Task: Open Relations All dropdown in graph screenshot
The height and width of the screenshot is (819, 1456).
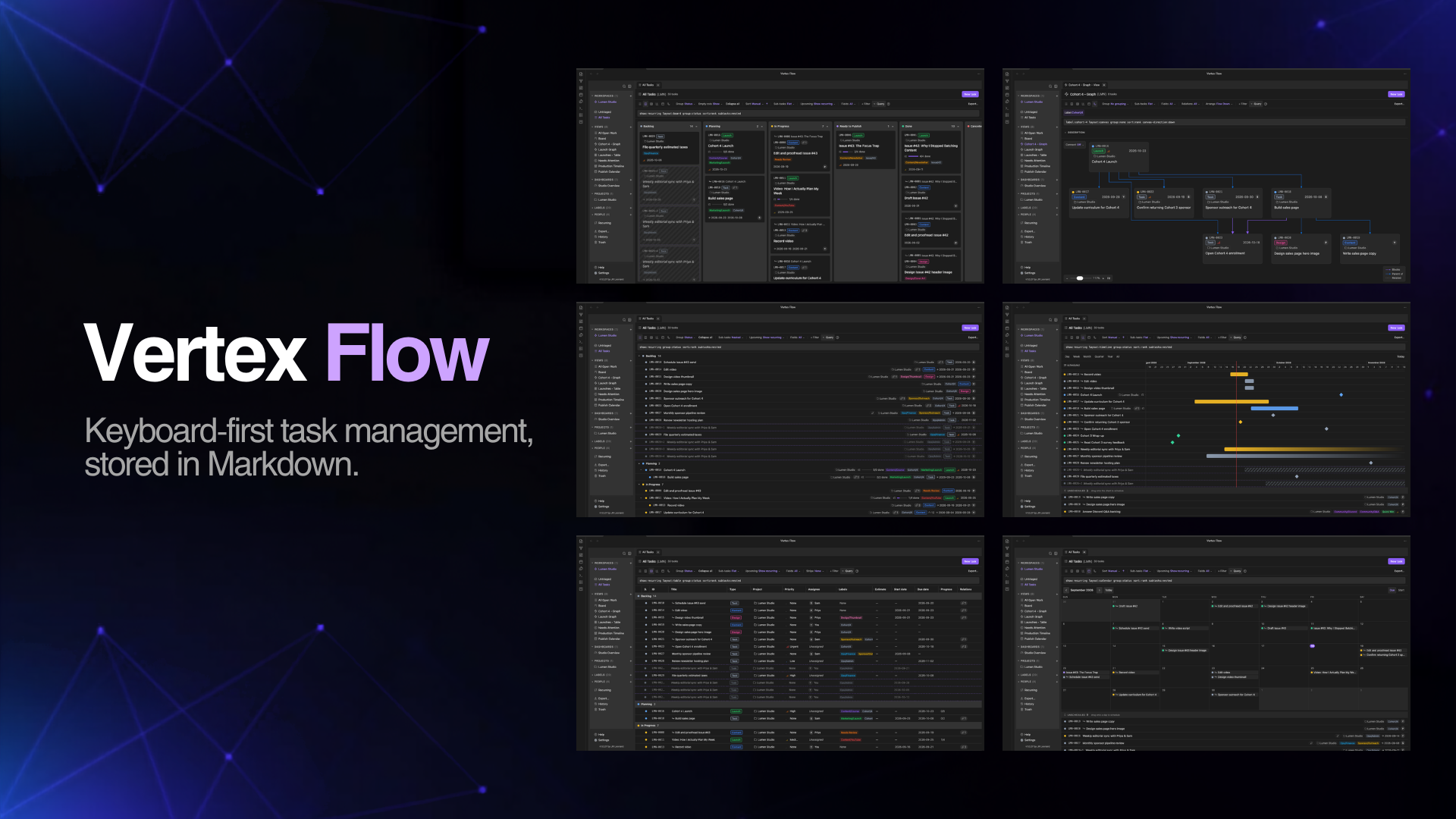Action: (x=1191, y=104)
